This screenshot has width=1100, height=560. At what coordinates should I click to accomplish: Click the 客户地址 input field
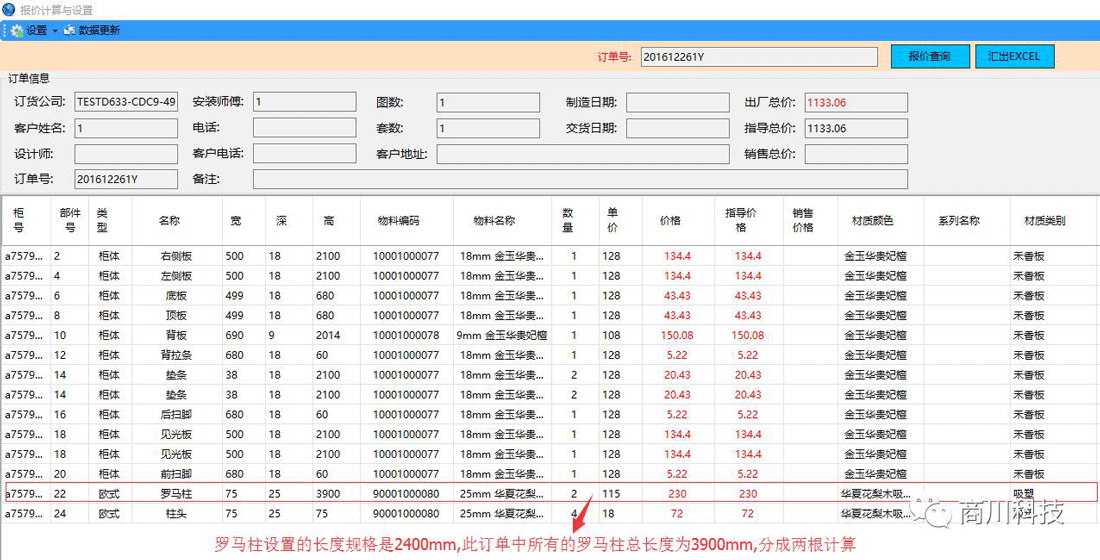pos(582,154)
